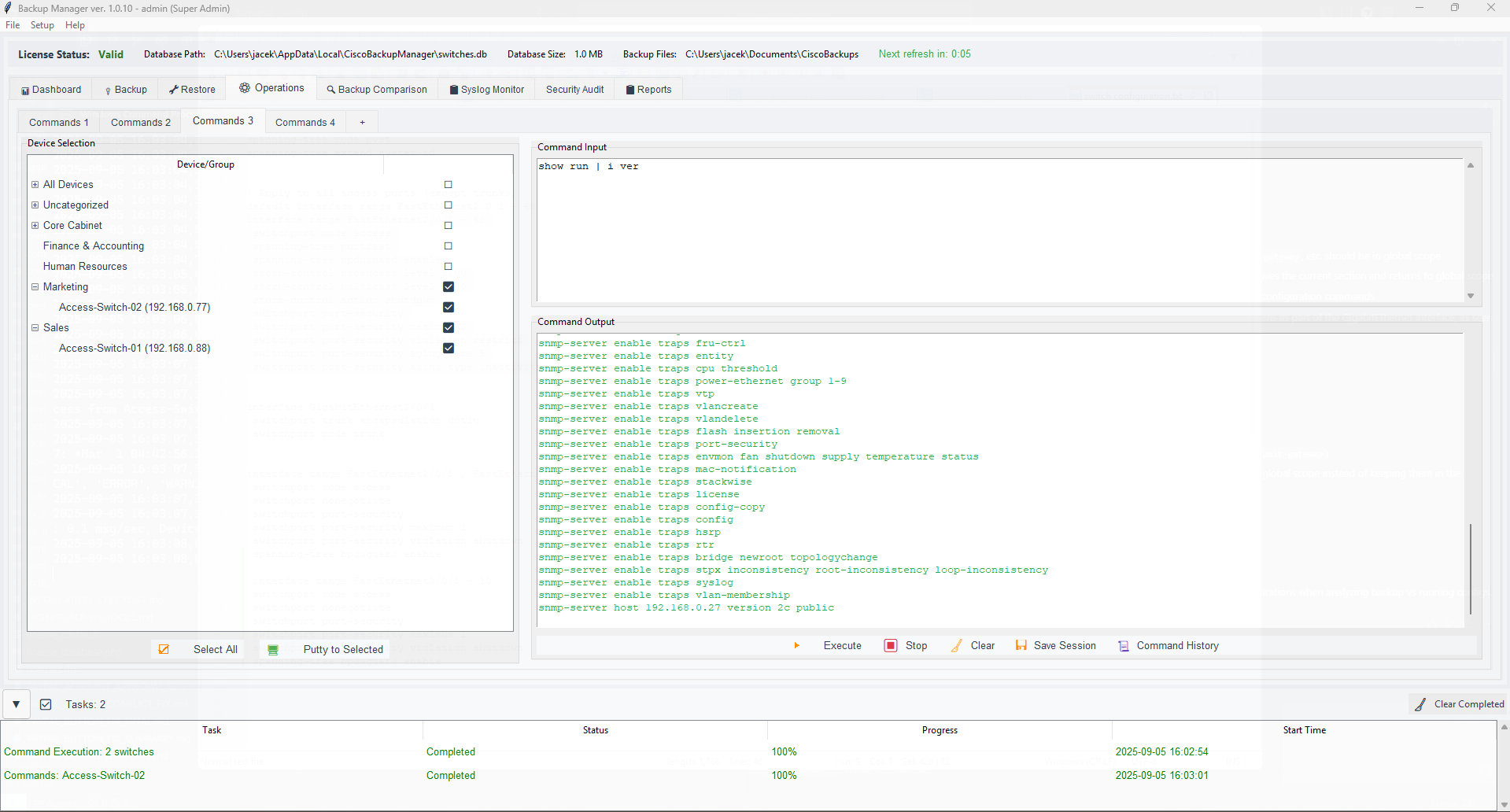This screenshot has height=812, width=1510.
Task: Switch to the Commands 1 tab
Action: pos(59,122)
